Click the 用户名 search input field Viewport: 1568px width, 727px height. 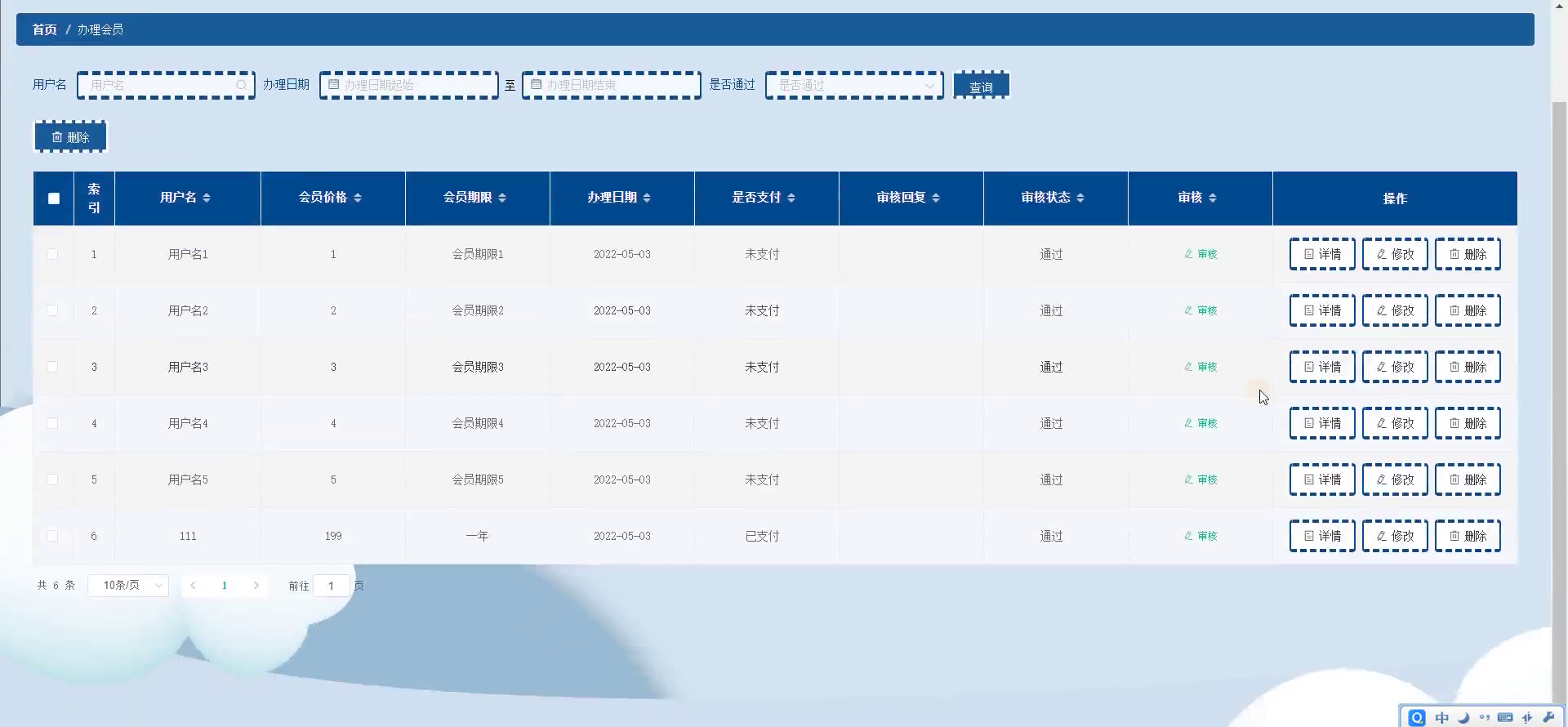166,85
